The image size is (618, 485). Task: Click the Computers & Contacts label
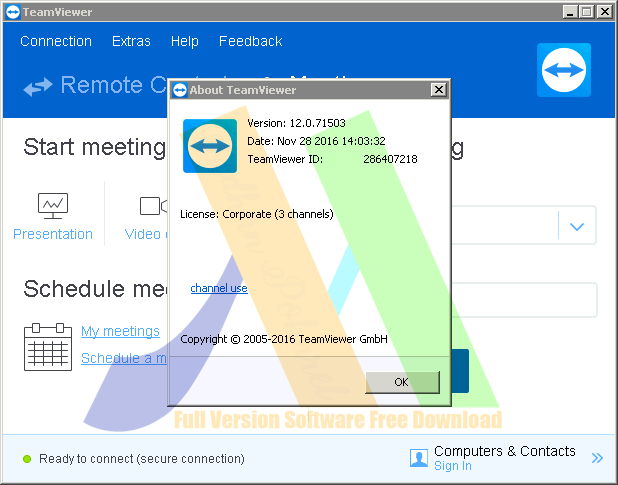tap(505, 451)
